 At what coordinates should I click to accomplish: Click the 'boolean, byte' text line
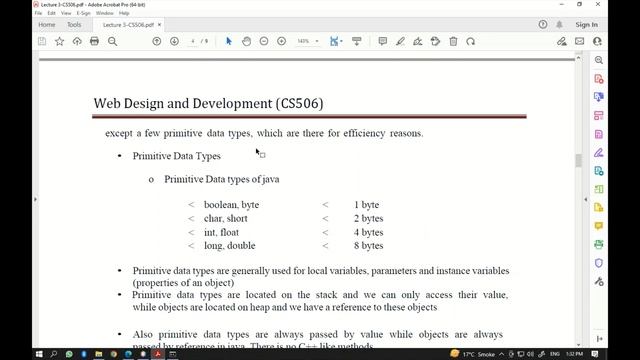(x=231, y=205)
